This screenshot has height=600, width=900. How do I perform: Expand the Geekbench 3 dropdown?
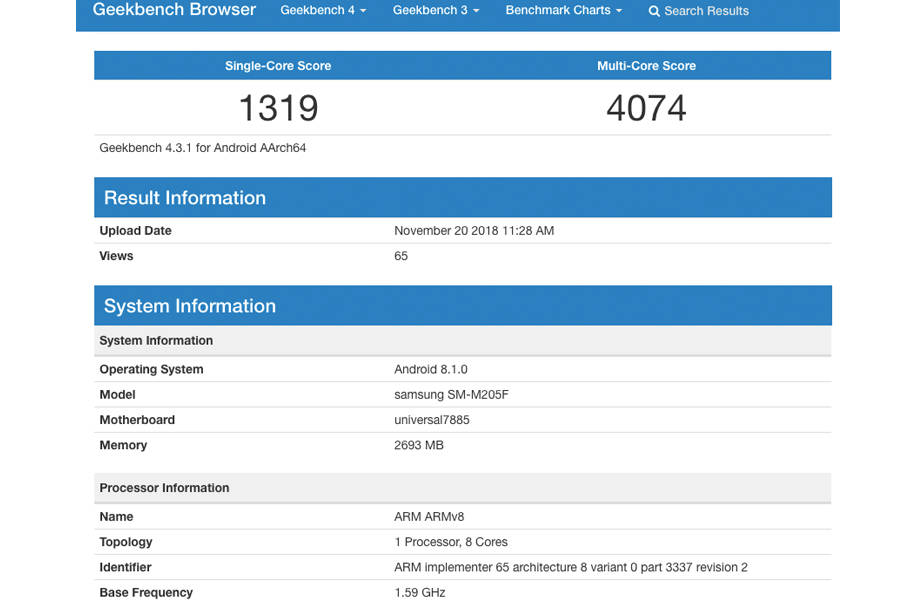[435, 10]
